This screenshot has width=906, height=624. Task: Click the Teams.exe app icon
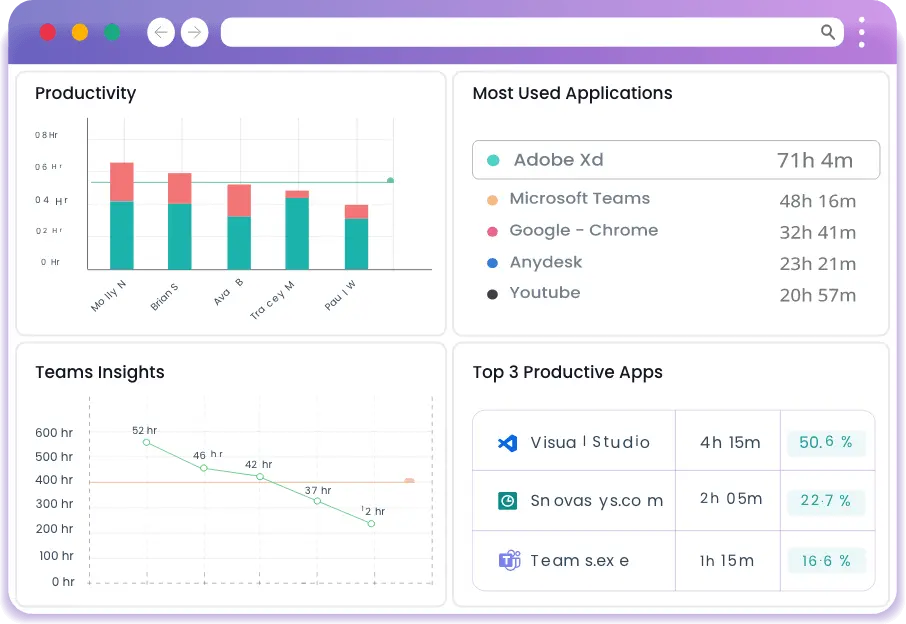point(509,560)
